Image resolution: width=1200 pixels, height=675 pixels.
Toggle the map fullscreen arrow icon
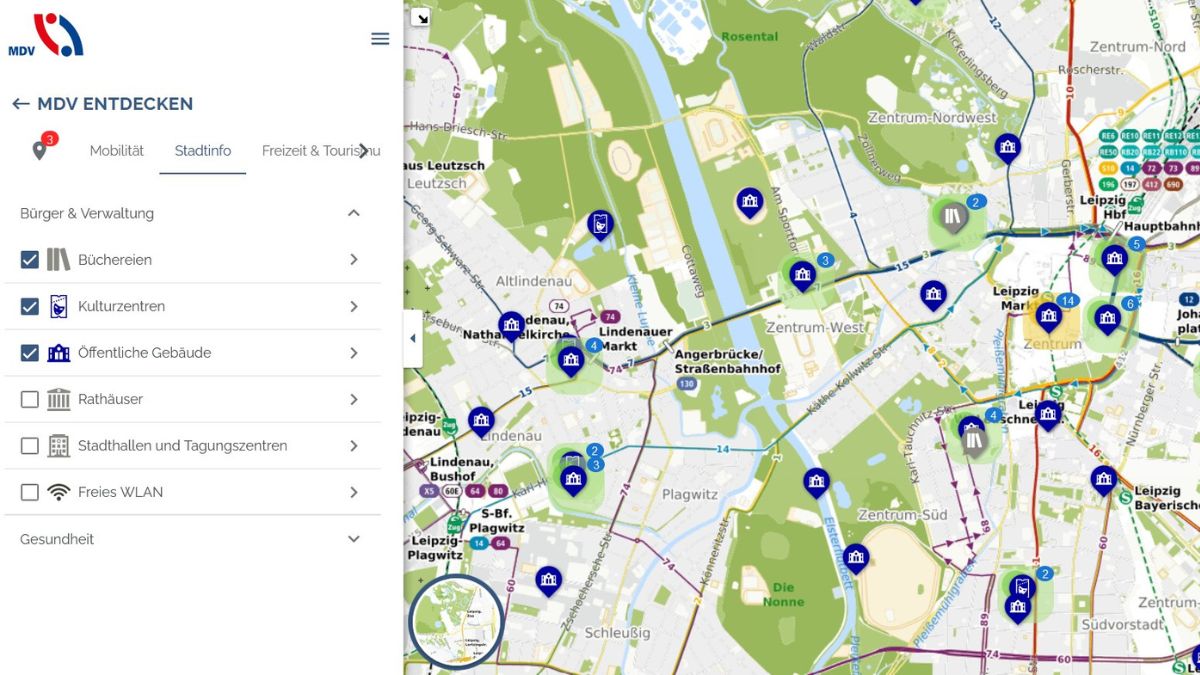421,17
